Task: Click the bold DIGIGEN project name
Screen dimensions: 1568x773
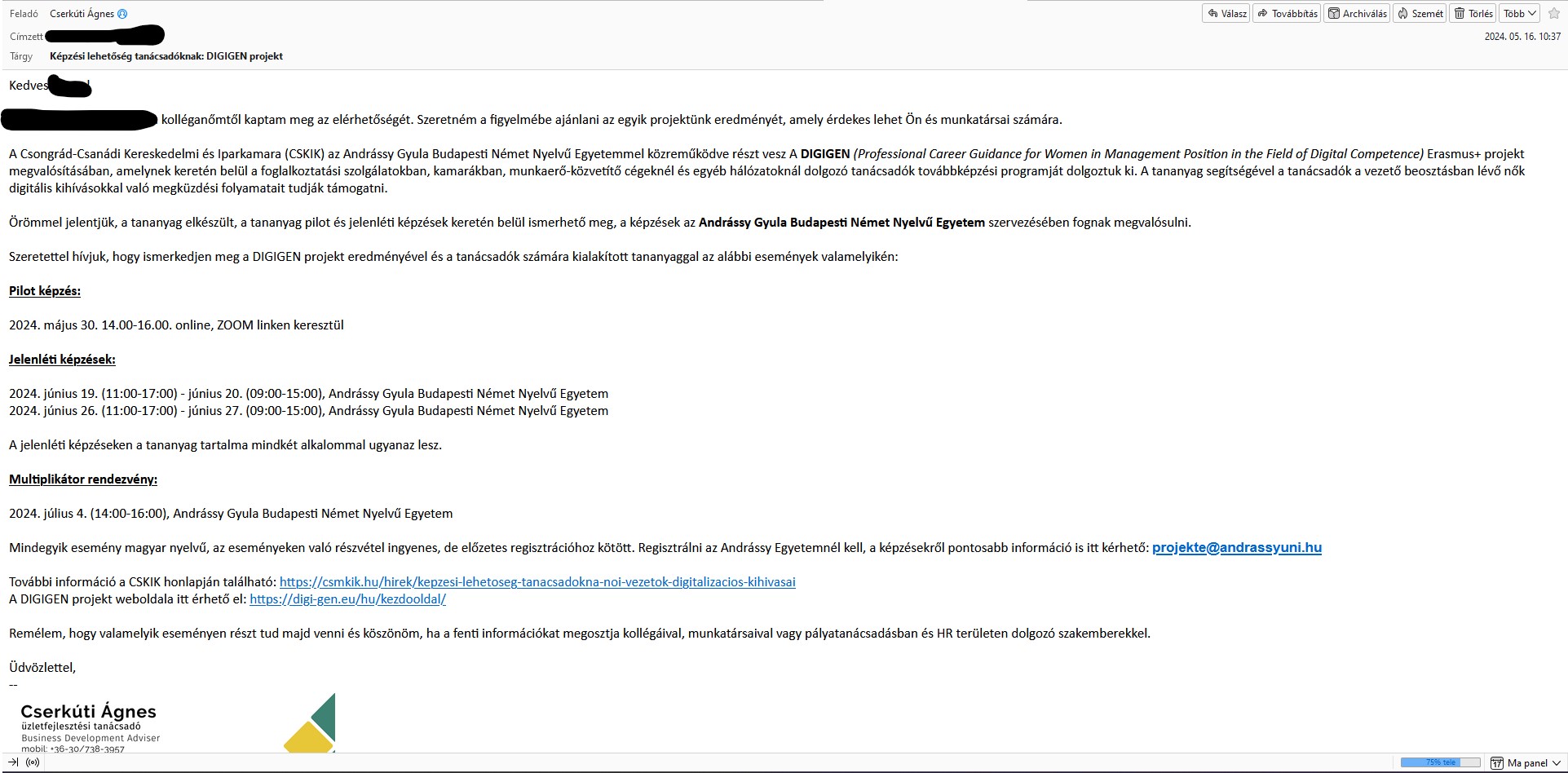Action: [825, 154]
